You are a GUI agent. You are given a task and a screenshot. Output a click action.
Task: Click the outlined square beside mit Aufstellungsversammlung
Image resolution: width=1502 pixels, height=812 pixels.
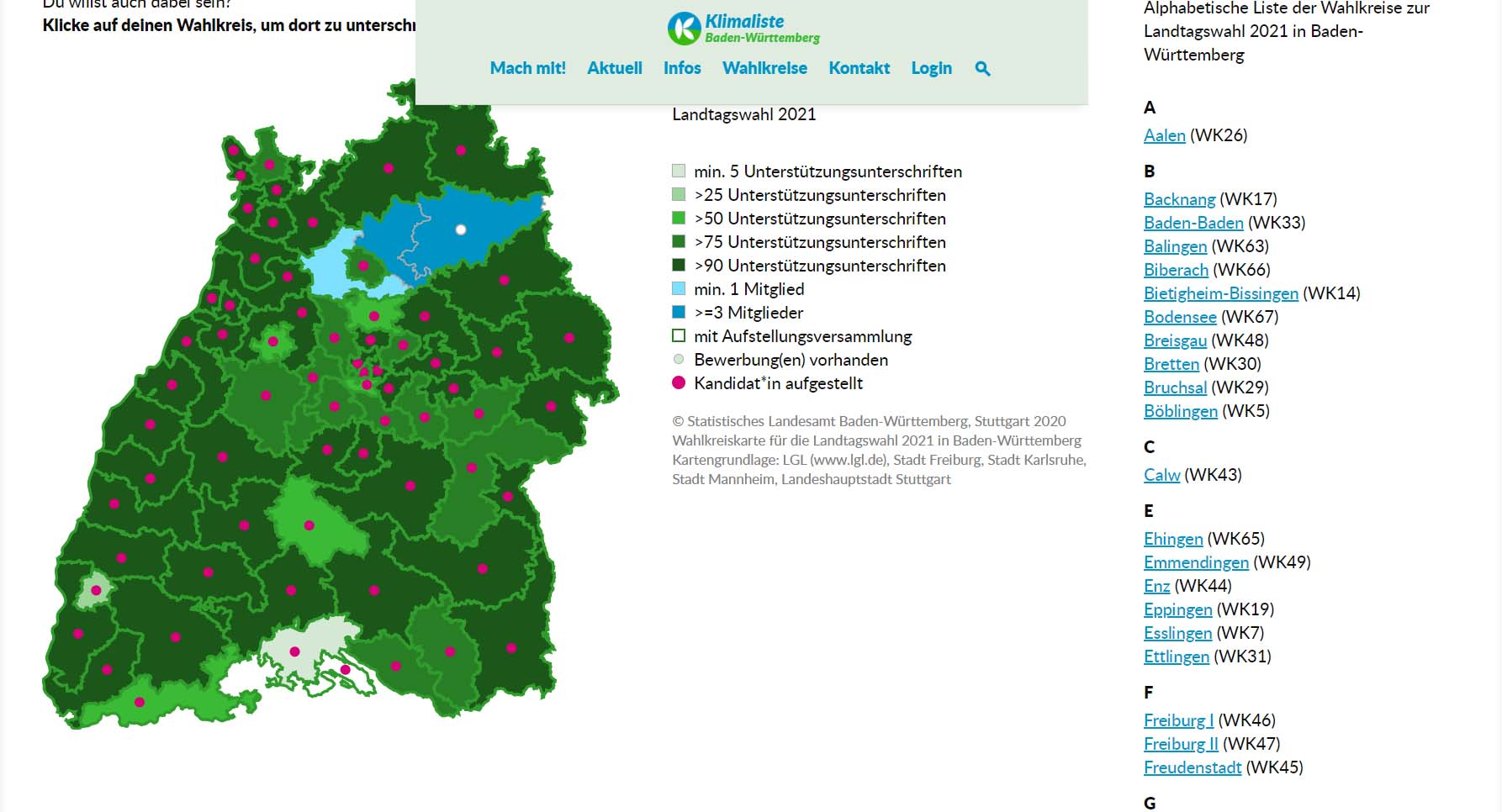[679, 336]
